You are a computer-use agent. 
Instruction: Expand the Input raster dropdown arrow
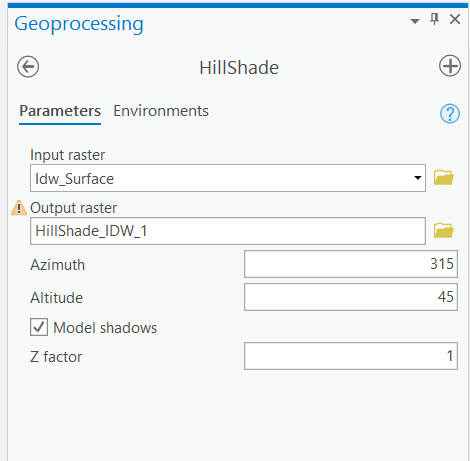tap(417, 178)
